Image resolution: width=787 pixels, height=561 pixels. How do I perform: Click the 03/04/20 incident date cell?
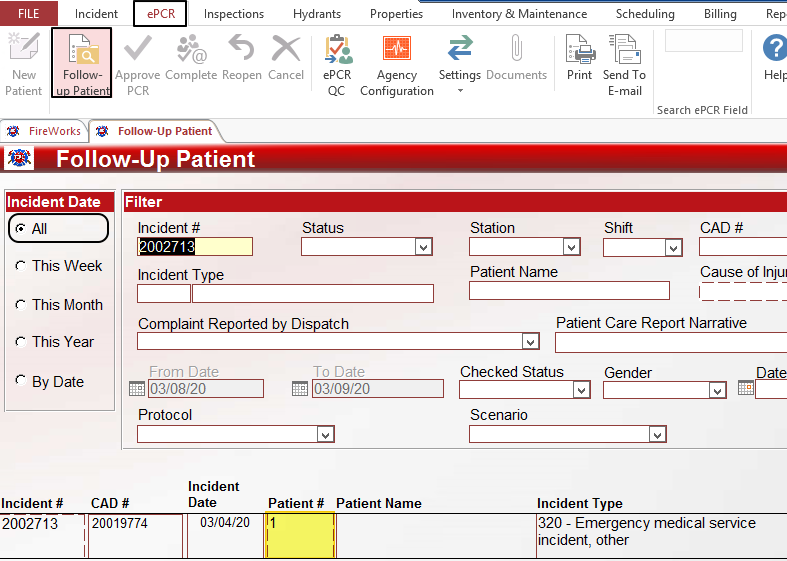click(x=226, y=535)
